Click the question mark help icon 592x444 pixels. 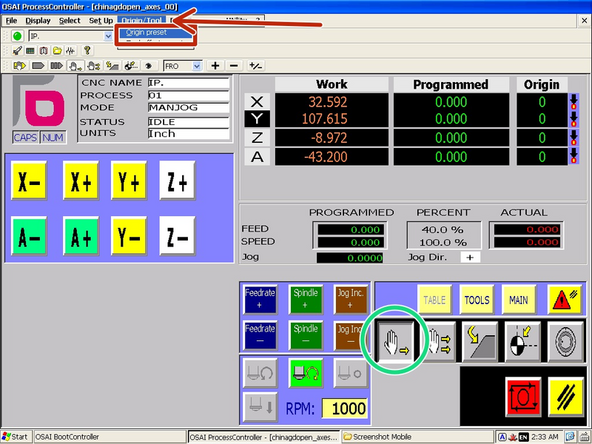click(87, 50)
